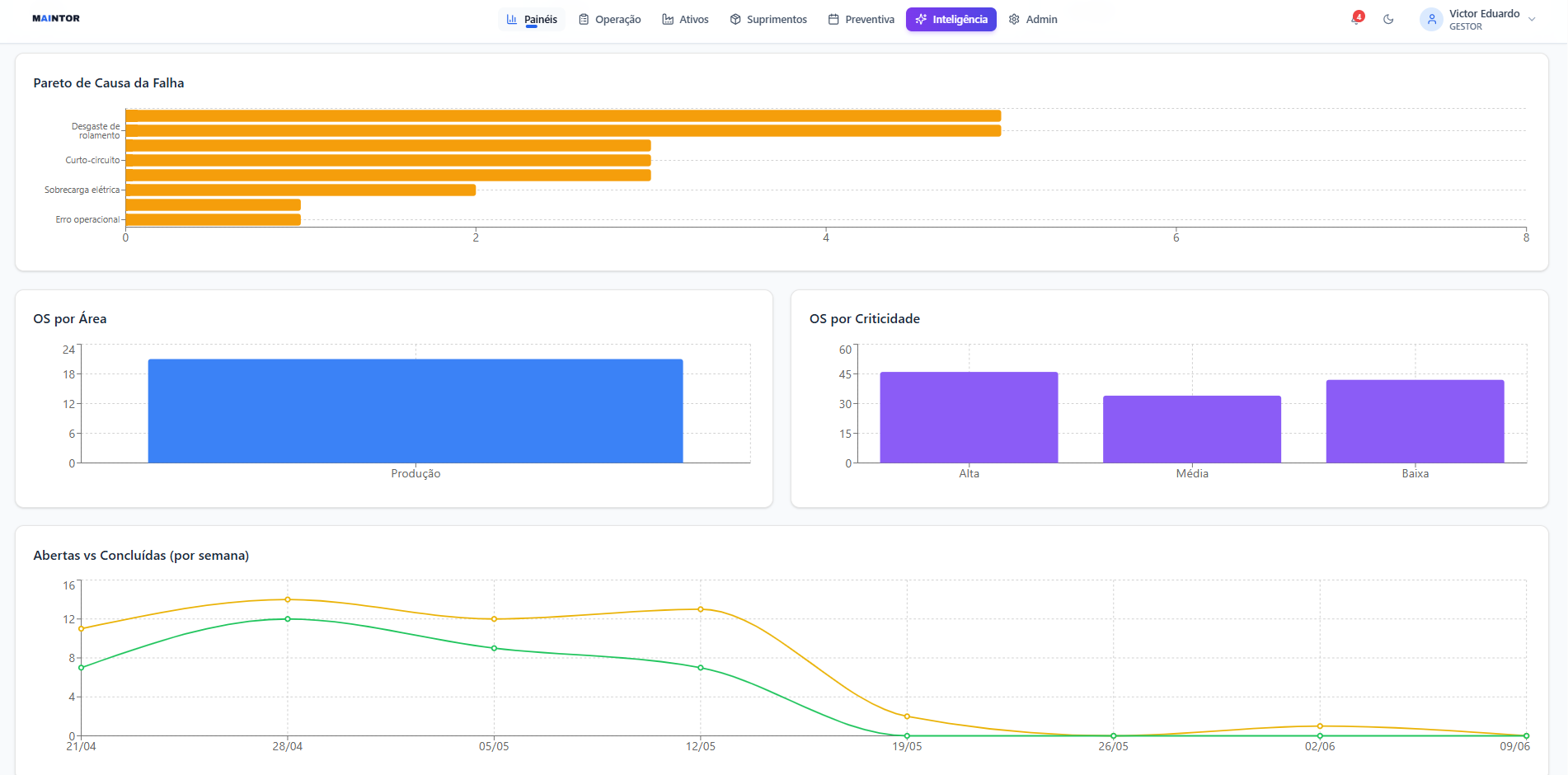Click the Curto-circuito bar
The width and height of the screenshot is (1568, 775).
pyautogui.click(x=388, y=160)
